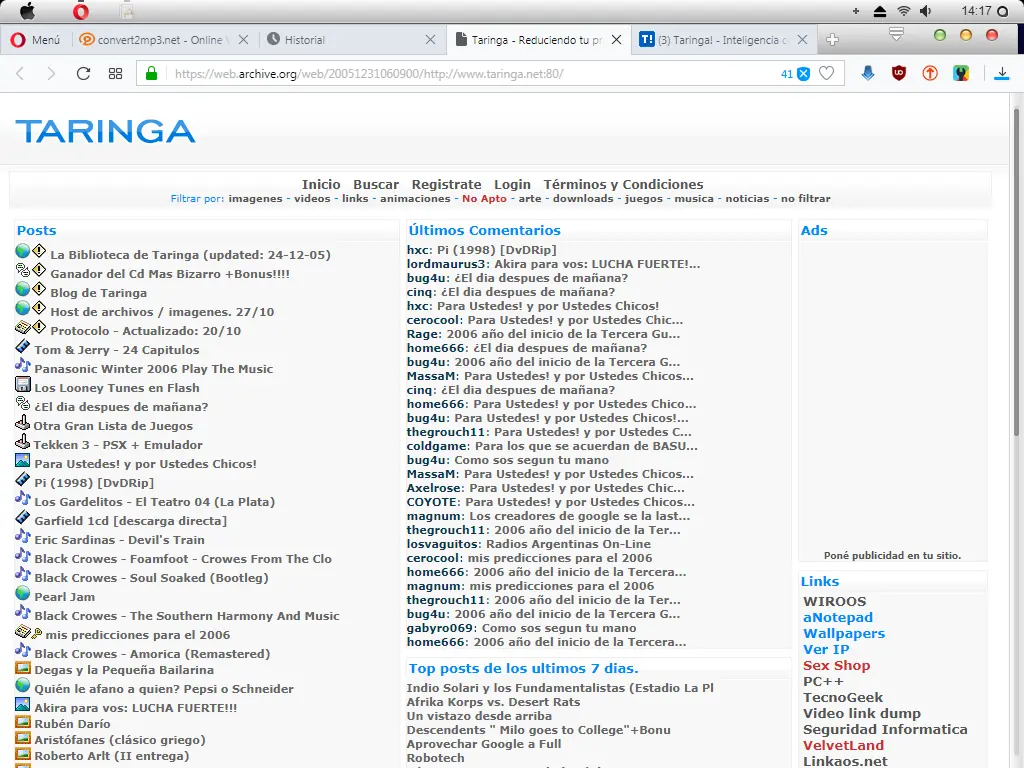The height and width of the screenshot is (768, 1024).
Task: Close the active Taringa tab
Action: 617,40
